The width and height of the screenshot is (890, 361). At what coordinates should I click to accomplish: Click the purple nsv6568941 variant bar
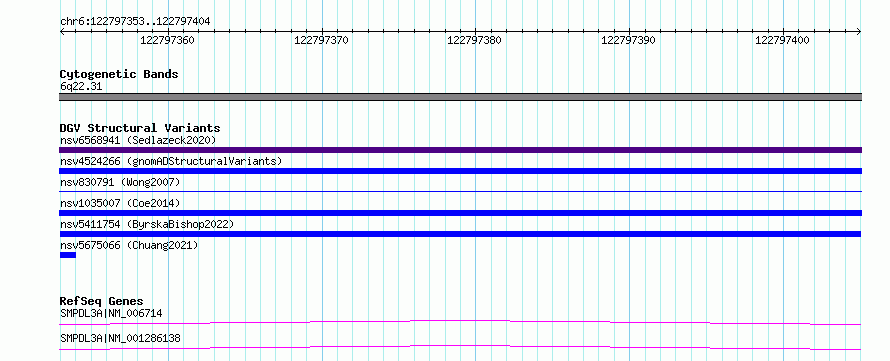pyautogui.click(x=460, y=150)
